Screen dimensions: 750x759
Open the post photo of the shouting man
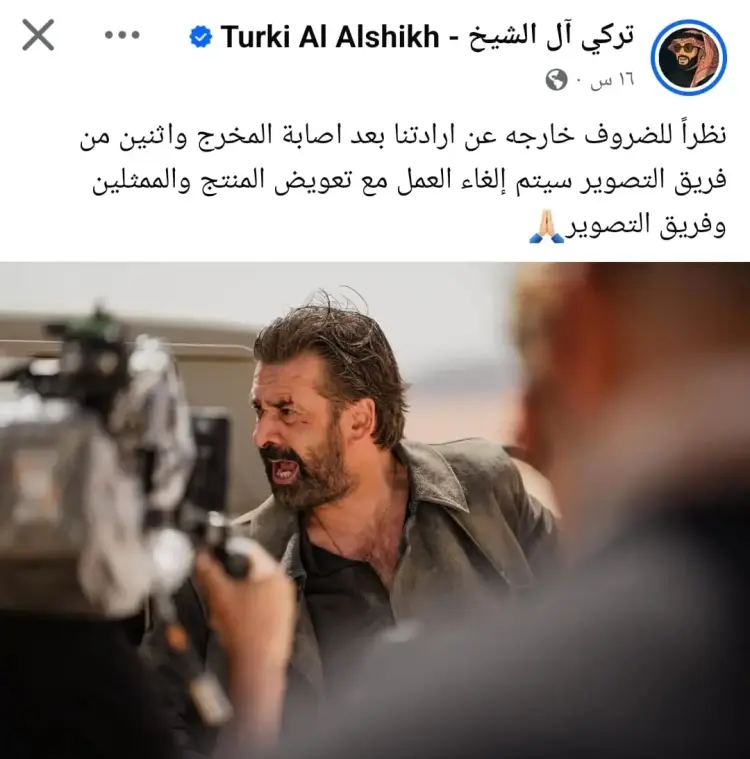tap(375, 510)
